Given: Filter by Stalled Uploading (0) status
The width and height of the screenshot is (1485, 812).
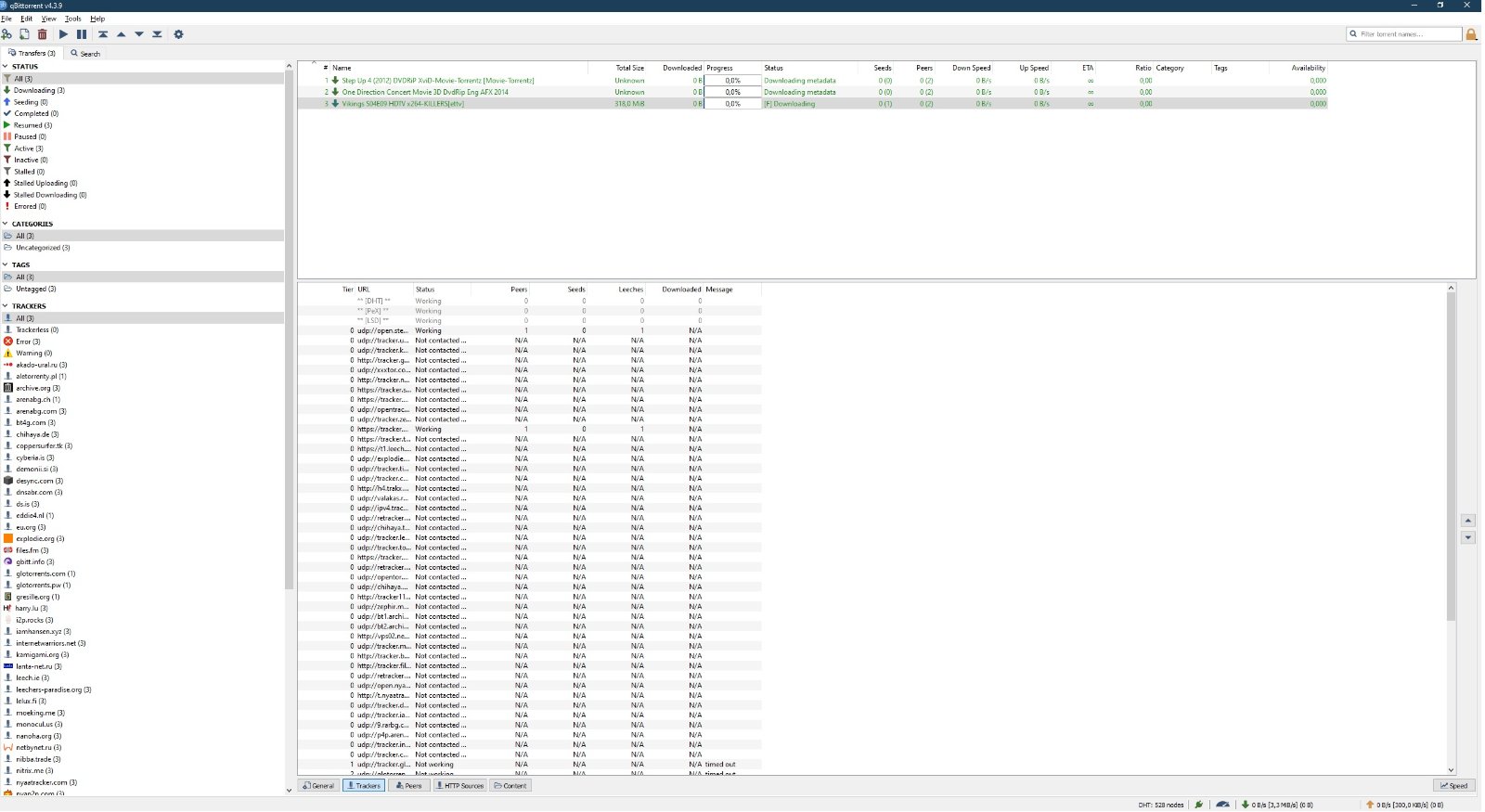Looking at the screenshot, I should [x=45, y=183].
